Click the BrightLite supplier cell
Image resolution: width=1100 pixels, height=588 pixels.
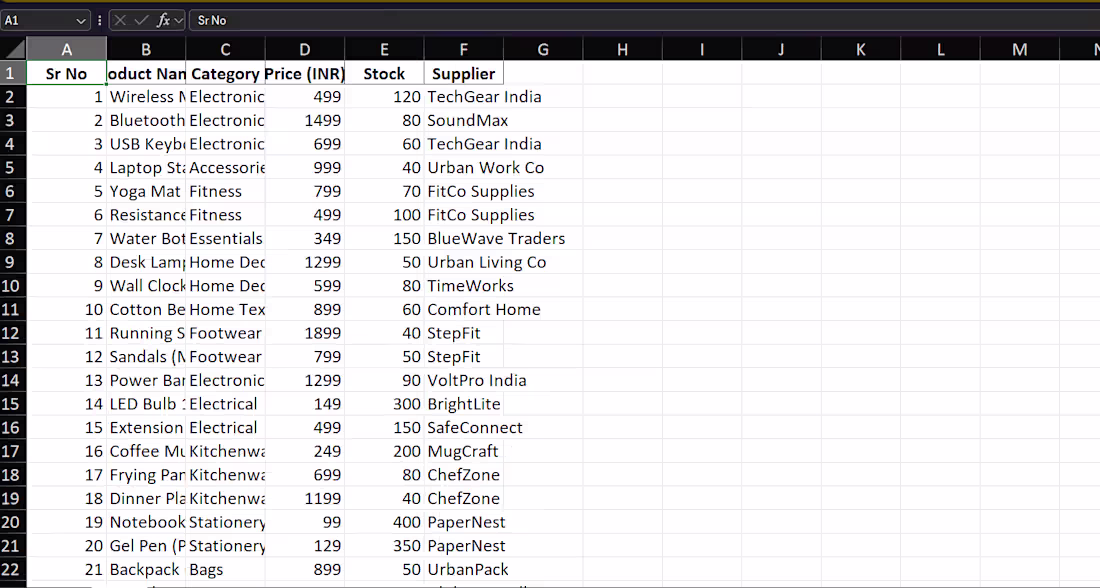coord(464,404)
